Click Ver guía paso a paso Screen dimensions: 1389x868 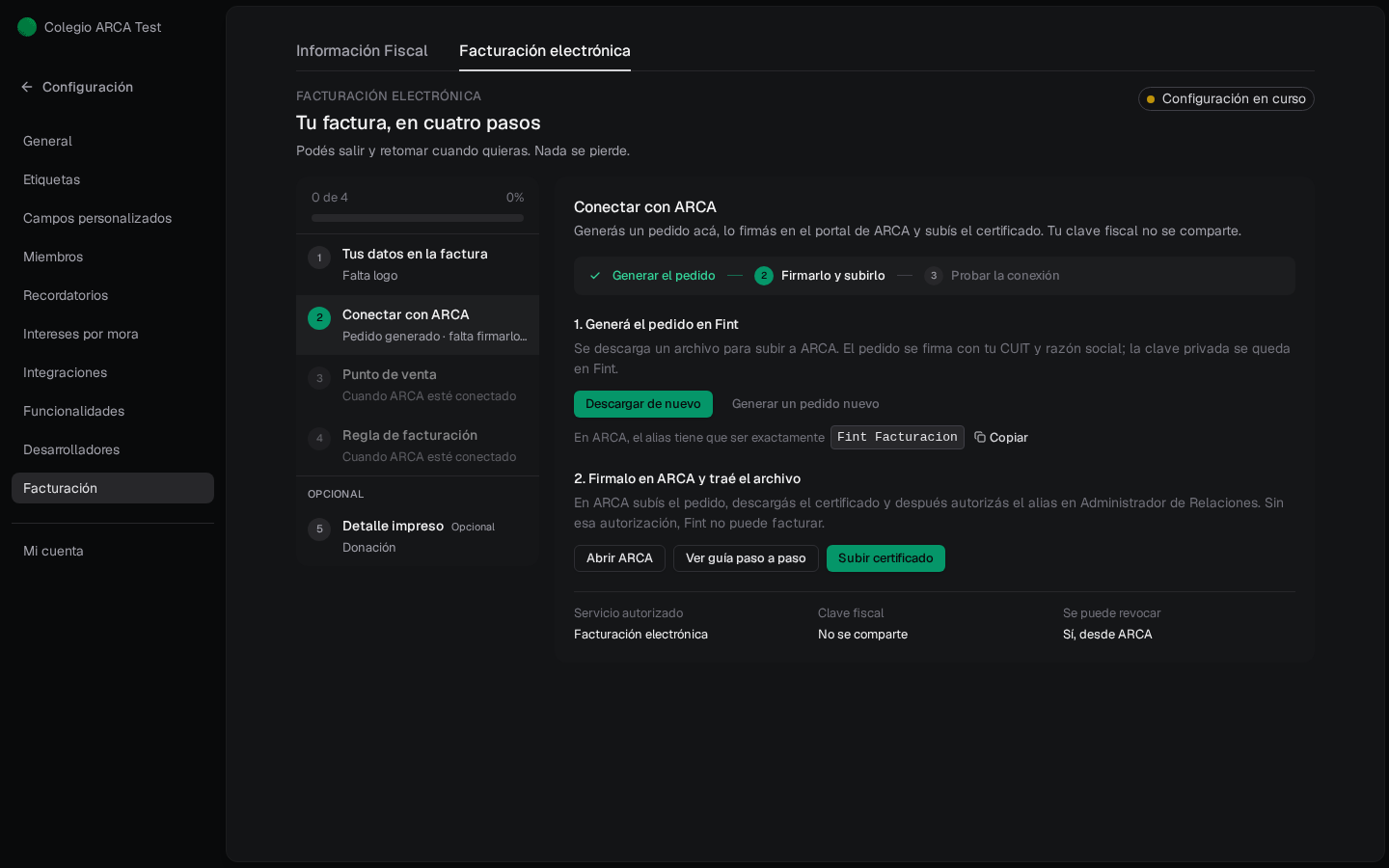pyautogui.click(x=746, y=558)
